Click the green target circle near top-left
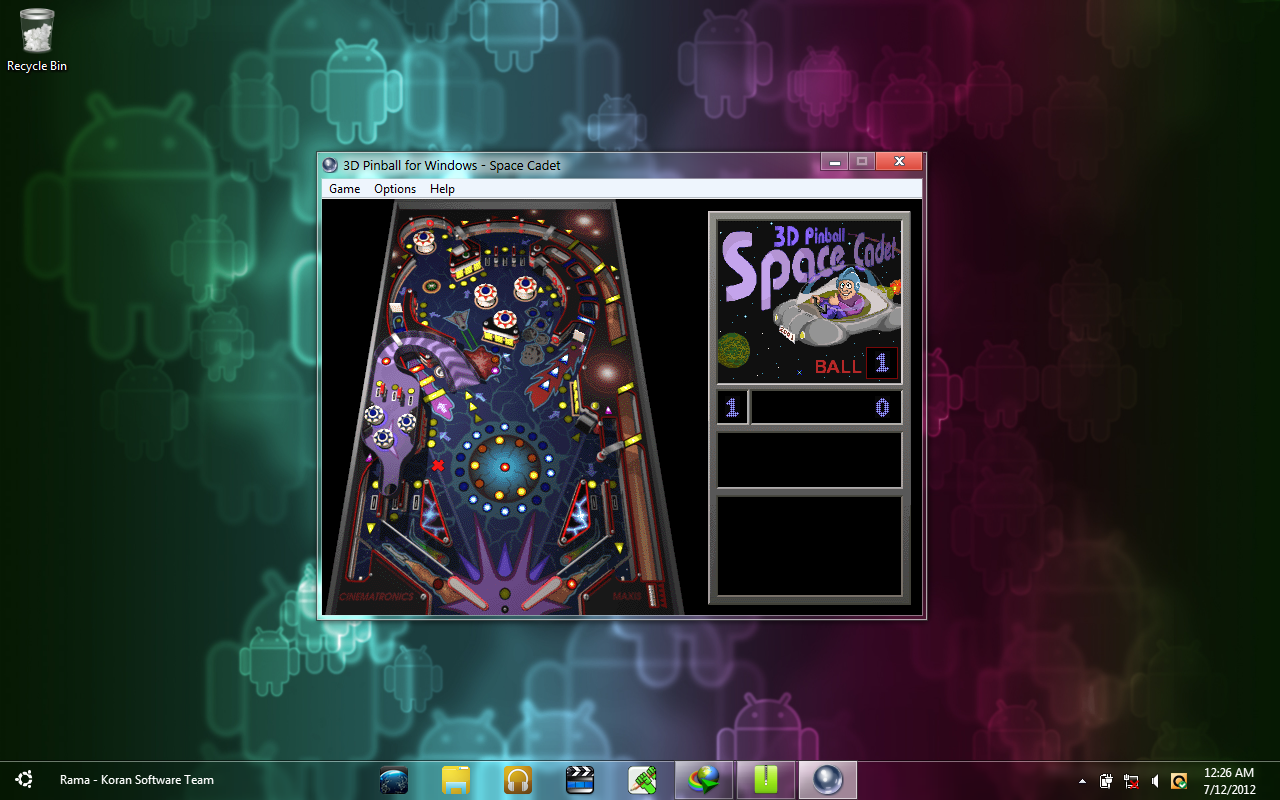Image resolution: width=1280 pixels, height=800 pixels. 432,286
